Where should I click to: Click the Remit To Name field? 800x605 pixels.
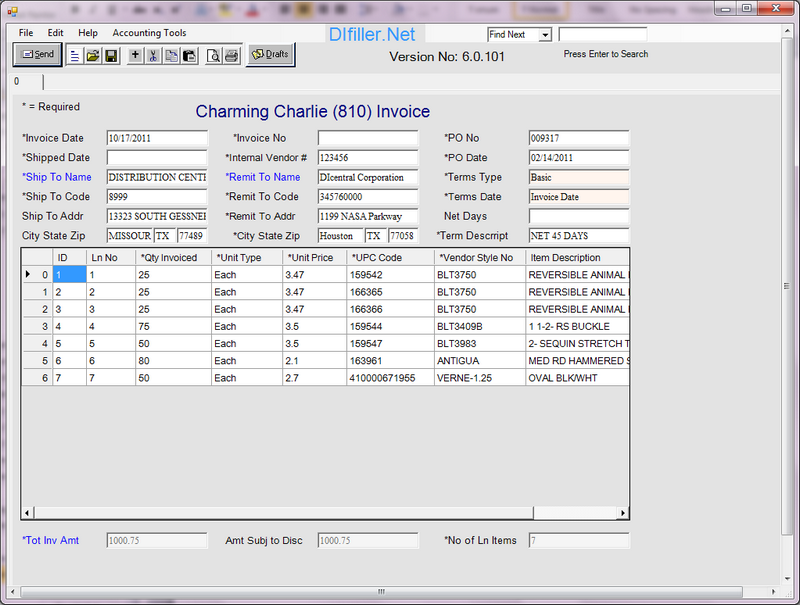[368, 177]
